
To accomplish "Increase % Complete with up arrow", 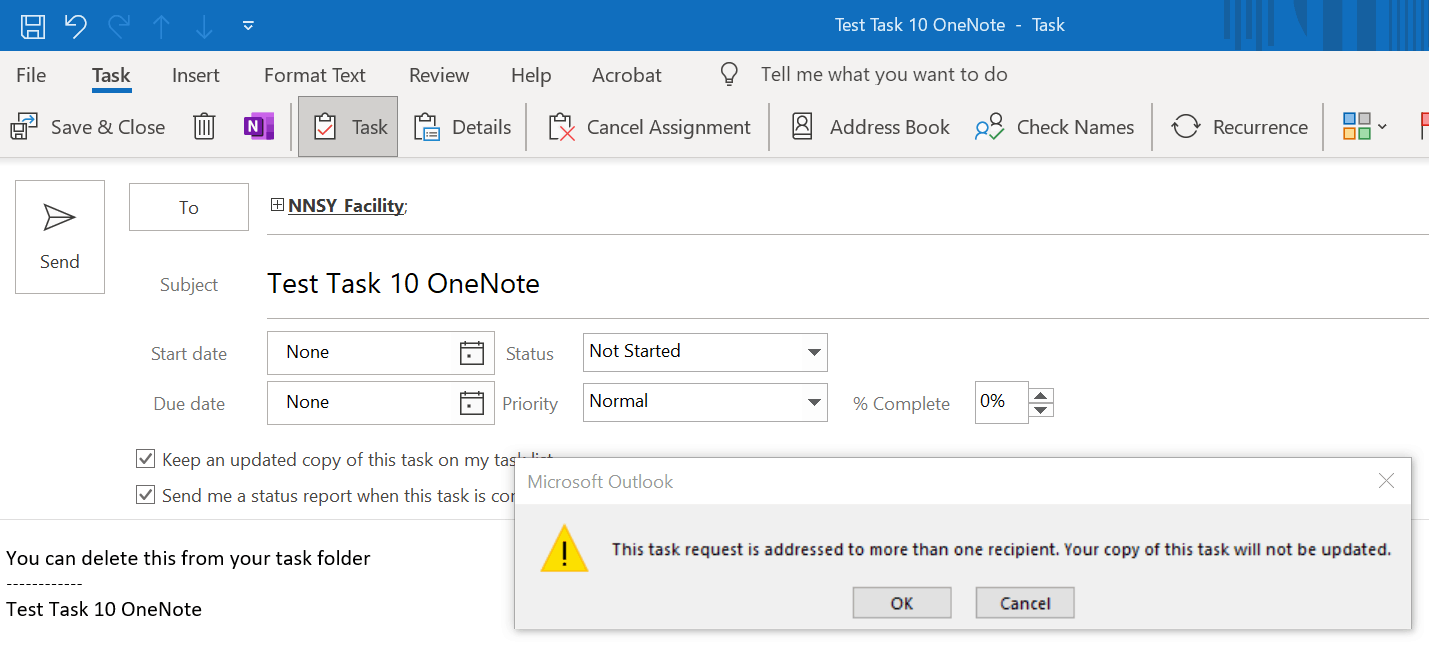I will coord(1042,394).
